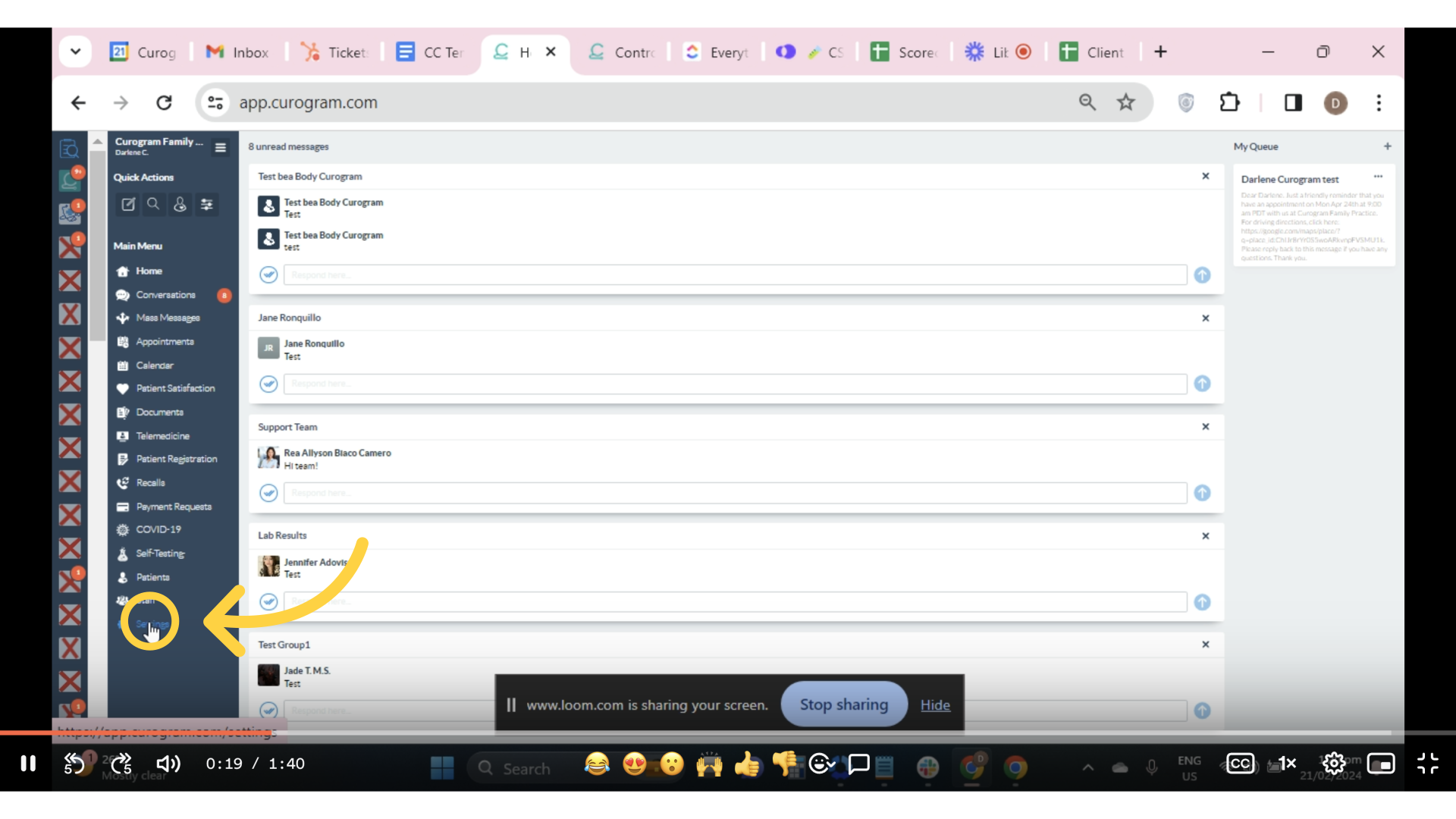Toggle picture-in-picture mode
1456x819 pixels.
coord(1381,763)
